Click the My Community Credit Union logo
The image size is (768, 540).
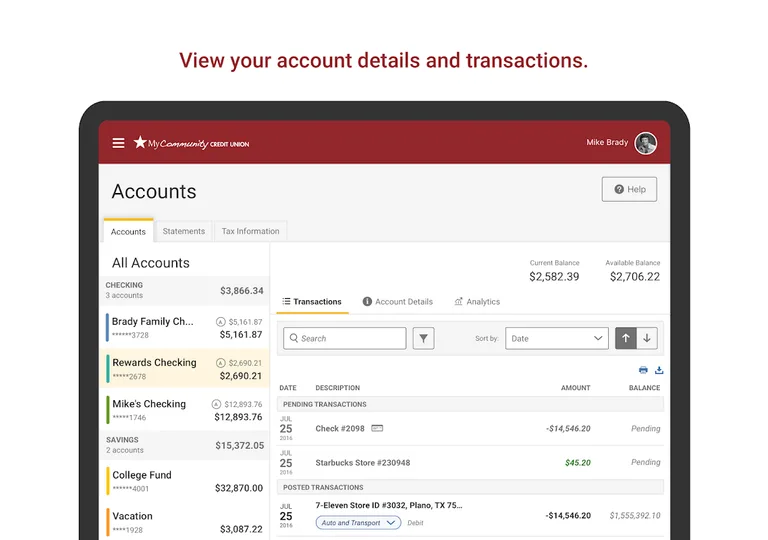[192, 143]
